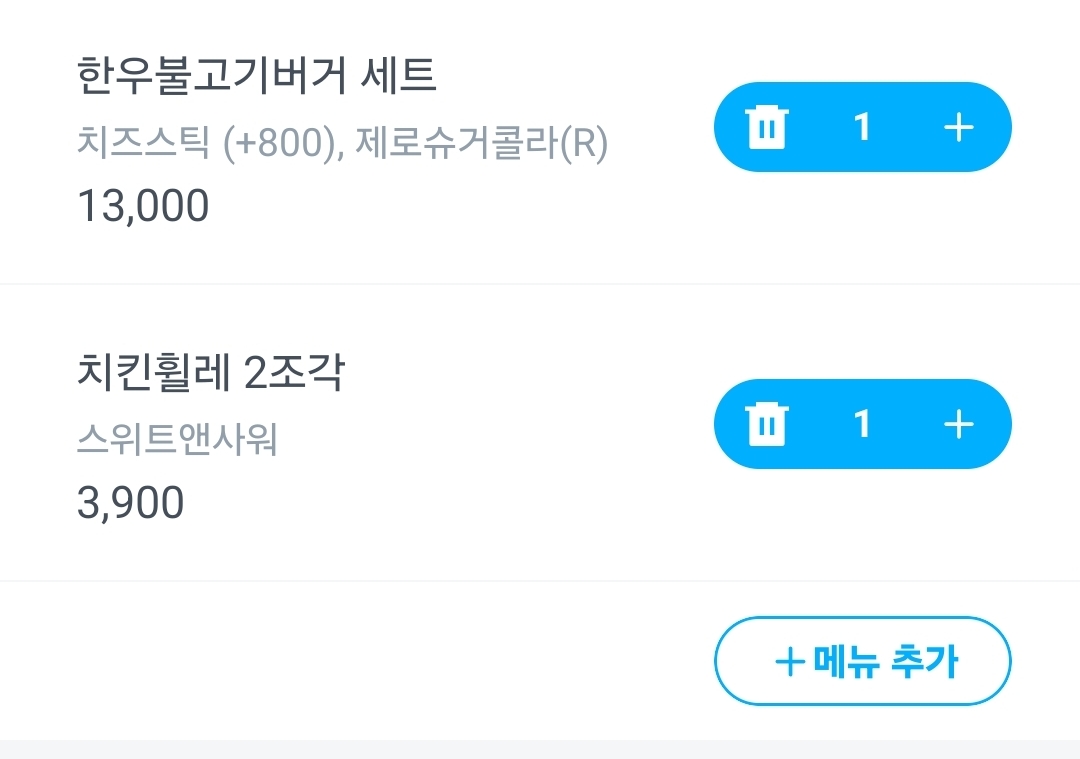Tap quantity number of 한우불고기버거 세트
Image resolution: width=1080 pixels, height=759 pixels.
pos(862,127)
